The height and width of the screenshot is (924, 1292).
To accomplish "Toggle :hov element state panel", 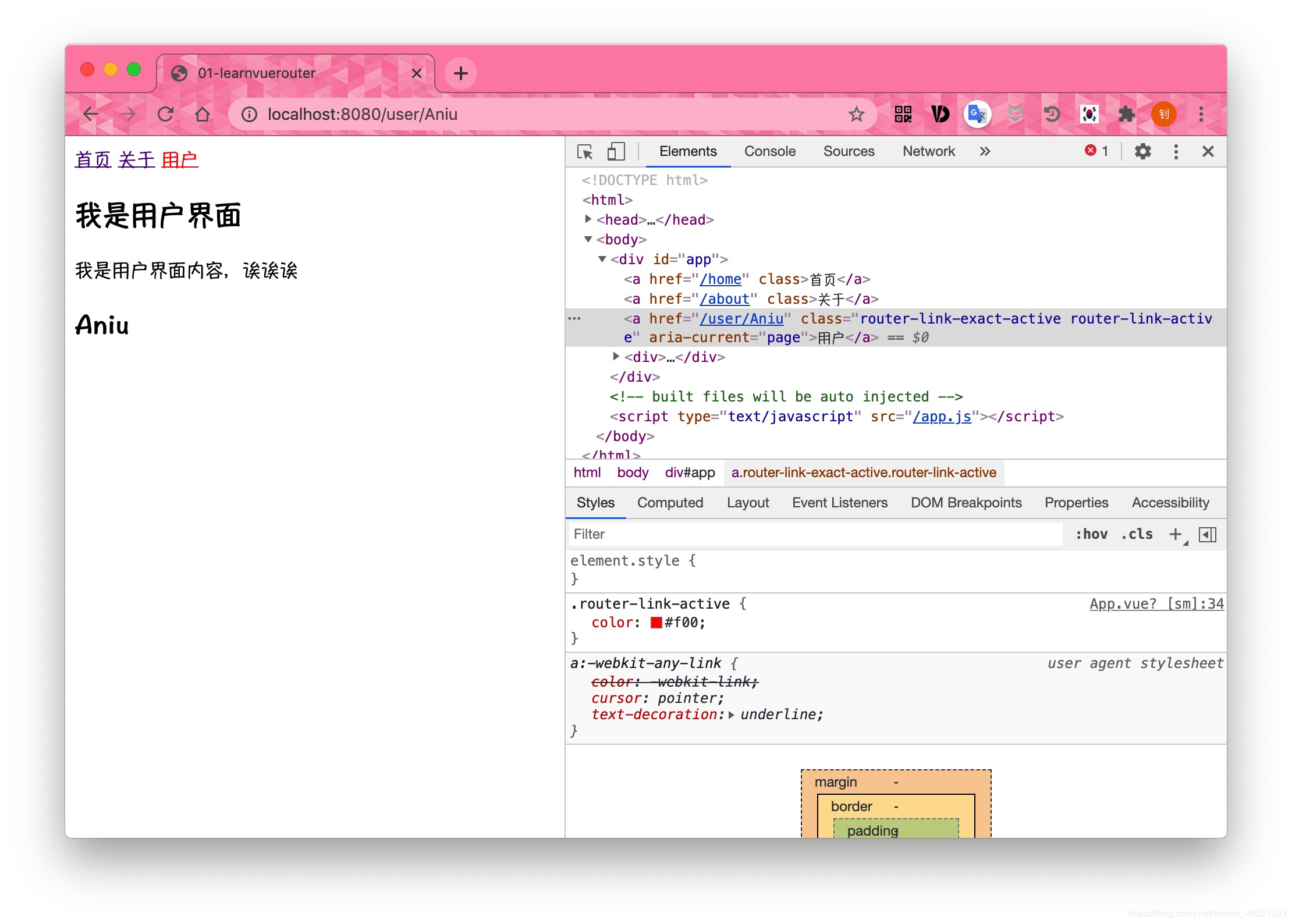I will (x=1091, y=534).
